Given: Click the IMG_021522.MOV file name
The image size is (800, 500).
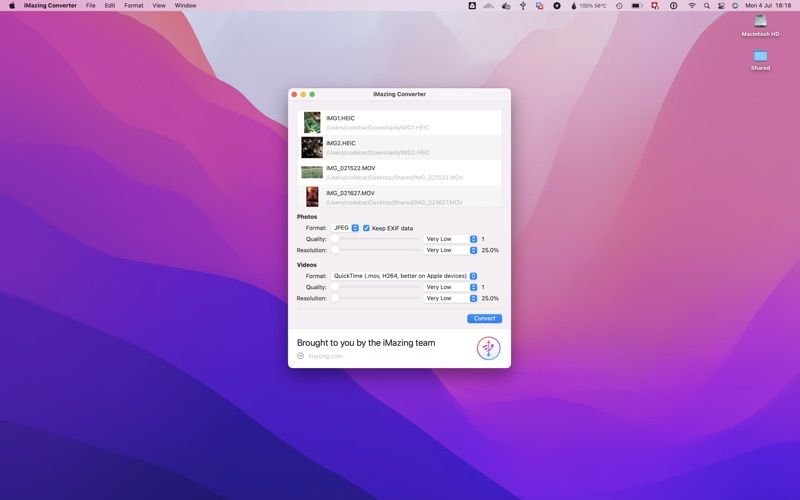Looking at the screenshot, I should click(x=351, y=168).
